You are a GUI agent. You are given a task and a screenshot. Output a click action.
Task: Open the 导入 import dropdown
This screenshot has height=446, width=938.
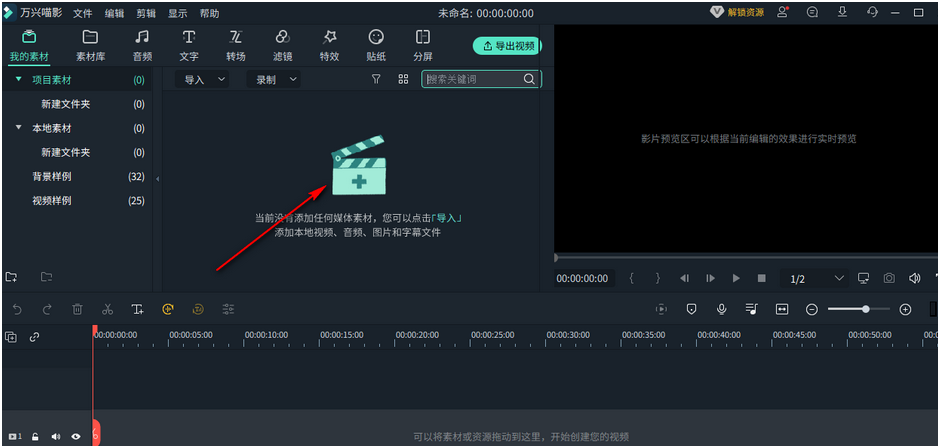coord(202,80)
